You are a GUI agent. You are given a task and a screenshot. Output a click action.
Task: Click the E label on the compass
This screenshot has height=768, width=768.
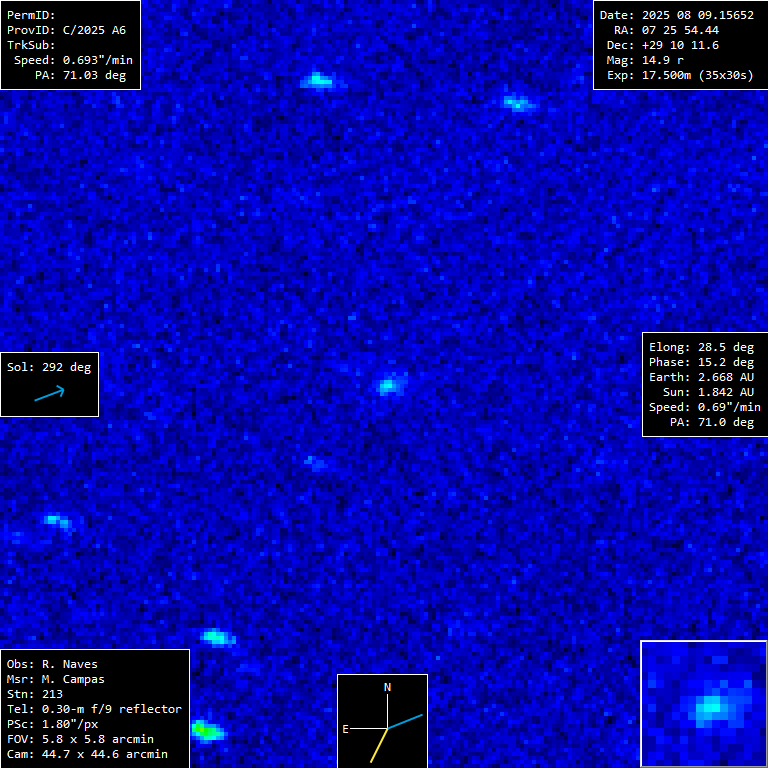(x=346, y=729)
